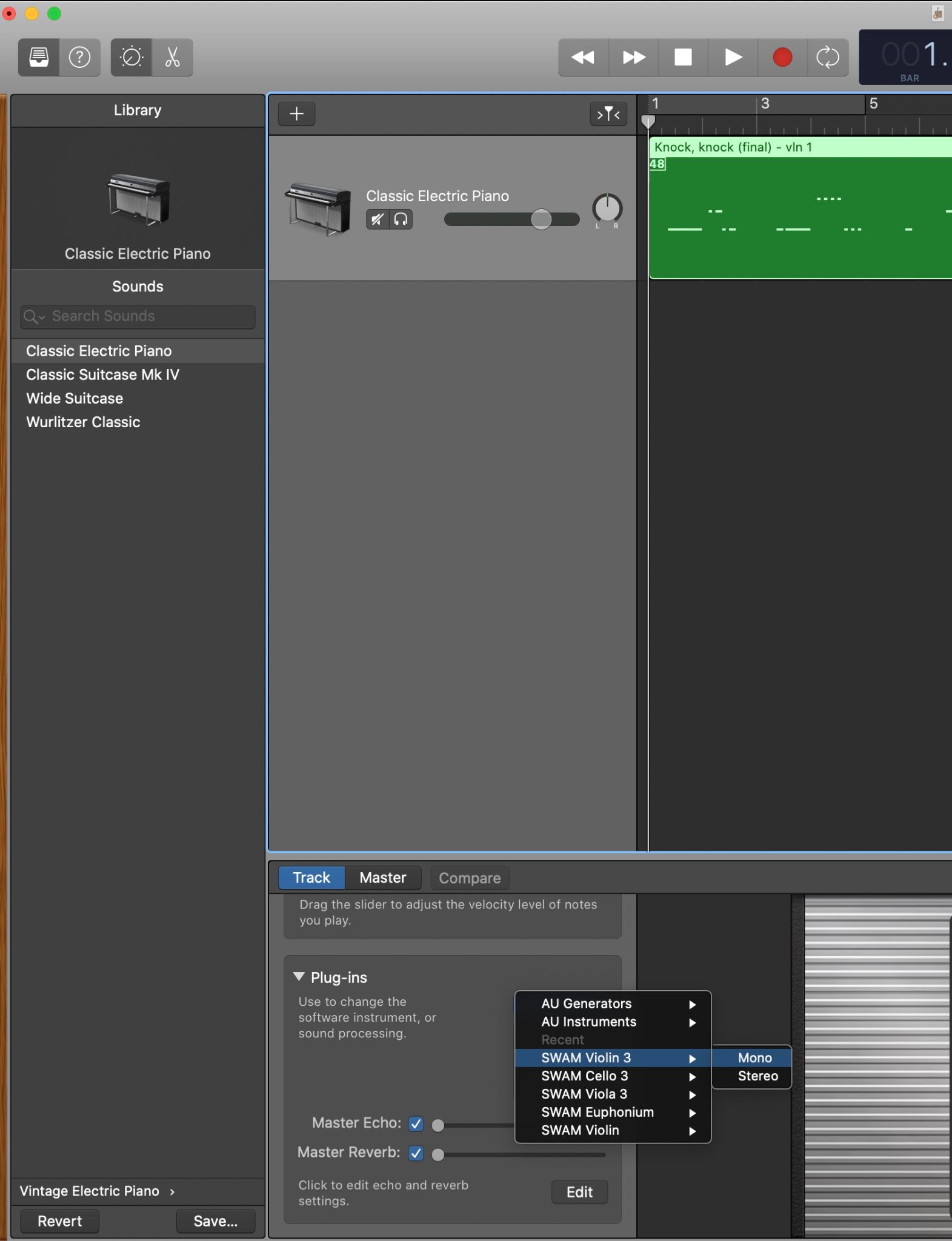This screenshot has height=1241, width=952.
Task: Uncheck the Master Reverb checkbox
Action: (x=416, y=1153)
